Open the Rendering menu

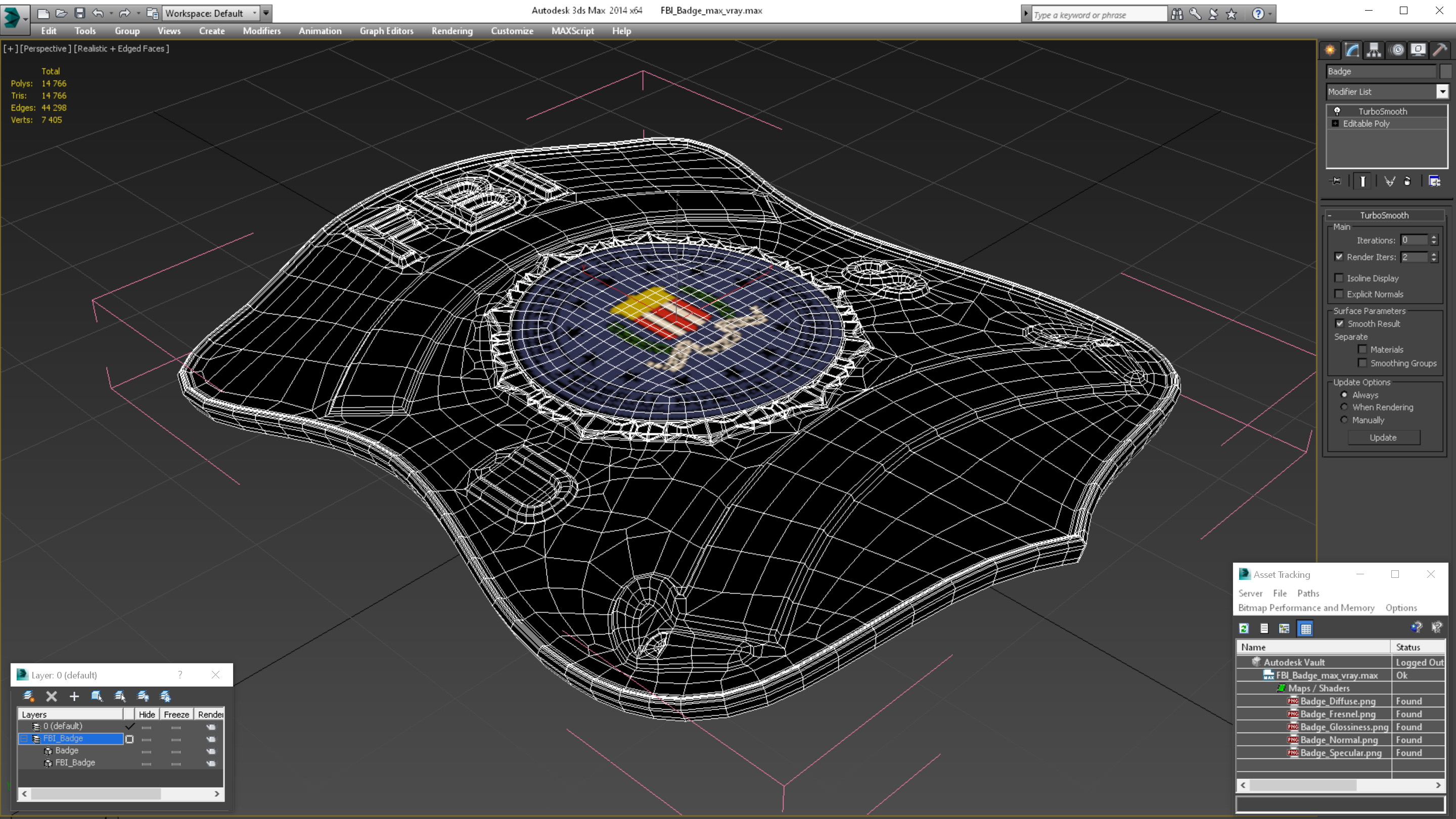click(452, 31)
